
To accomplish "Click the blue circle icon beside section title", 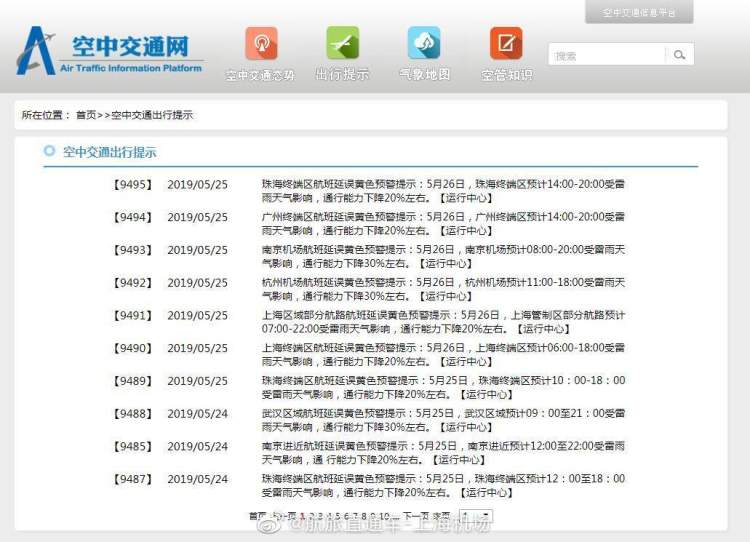I will (x=49, y=152).
